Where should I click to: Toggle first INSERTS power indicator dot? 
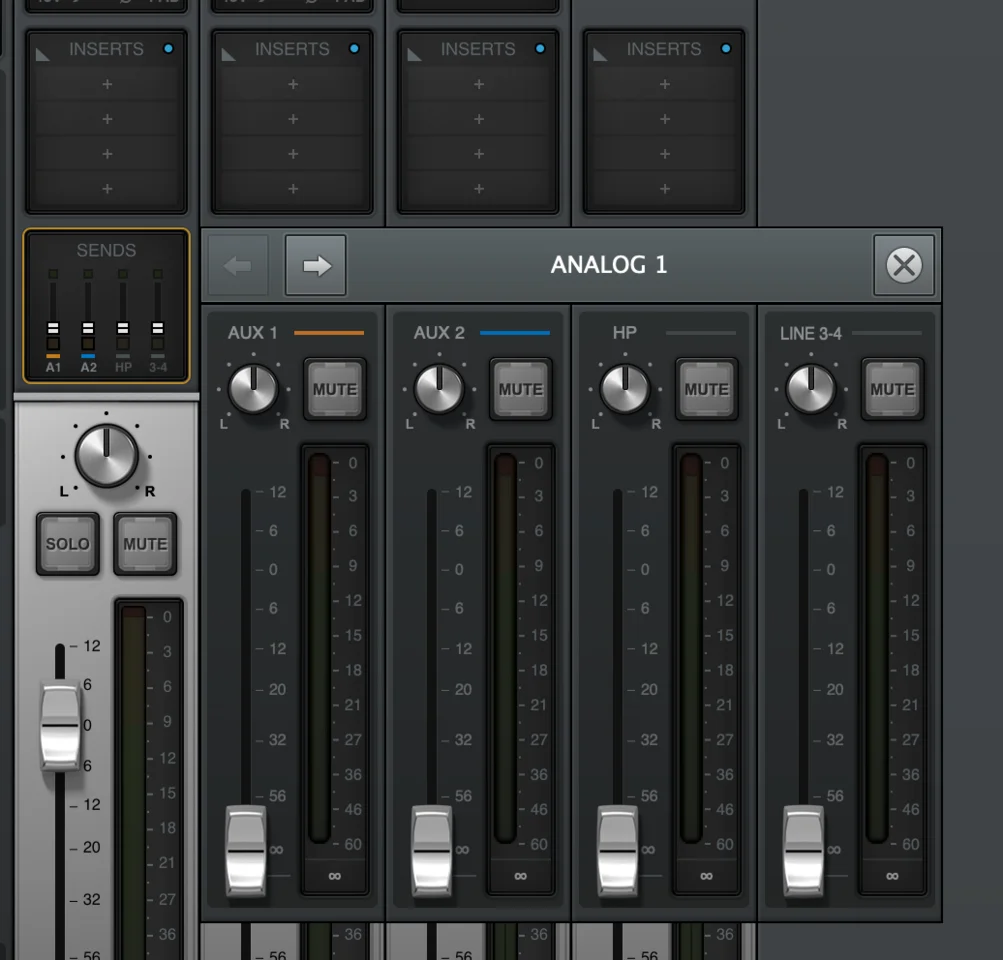pyautogui.click(x=168, y=48)
